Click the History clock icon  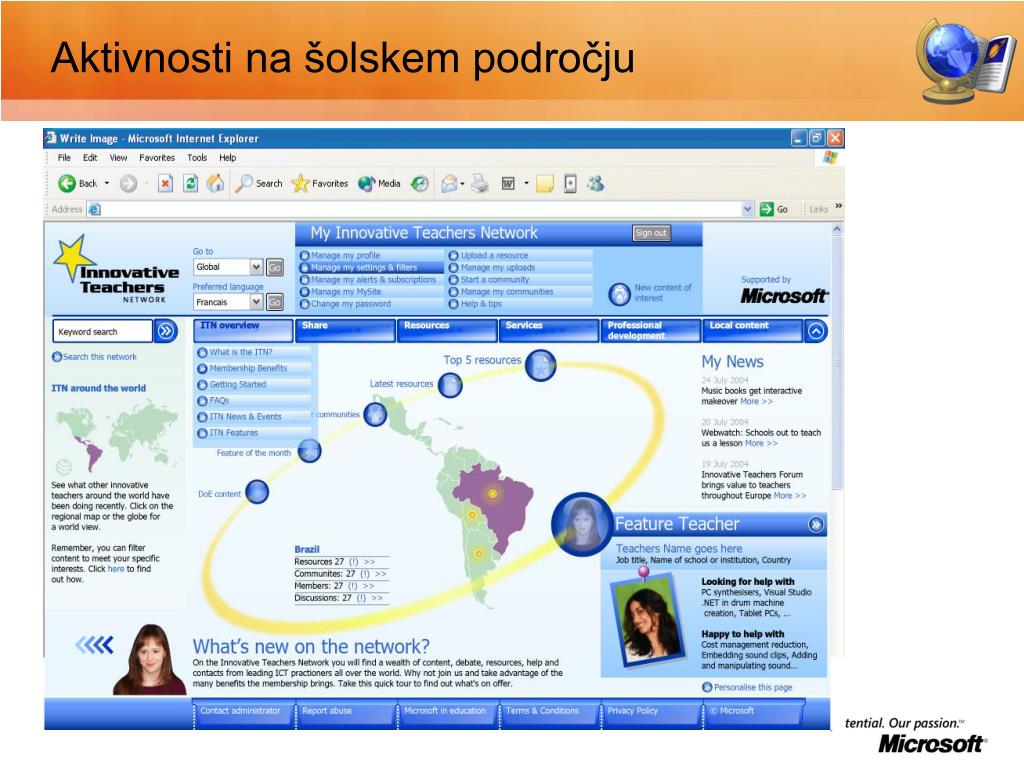coord(420,184)
